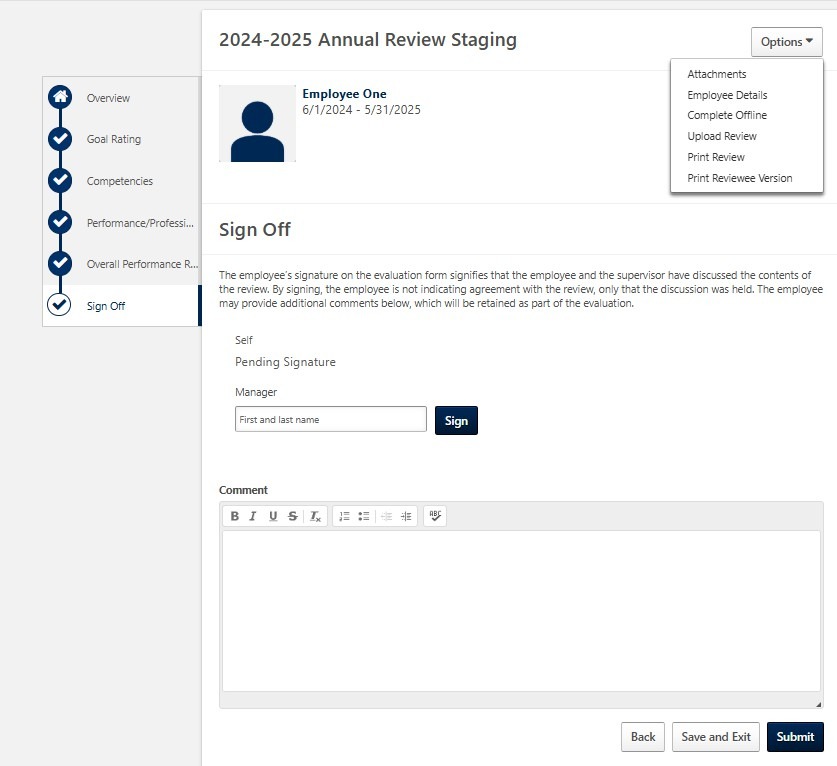Click the Decrease Indent icon
This screenshot has width=837, height=766.
pyautogui.click(x=386, y=516)
